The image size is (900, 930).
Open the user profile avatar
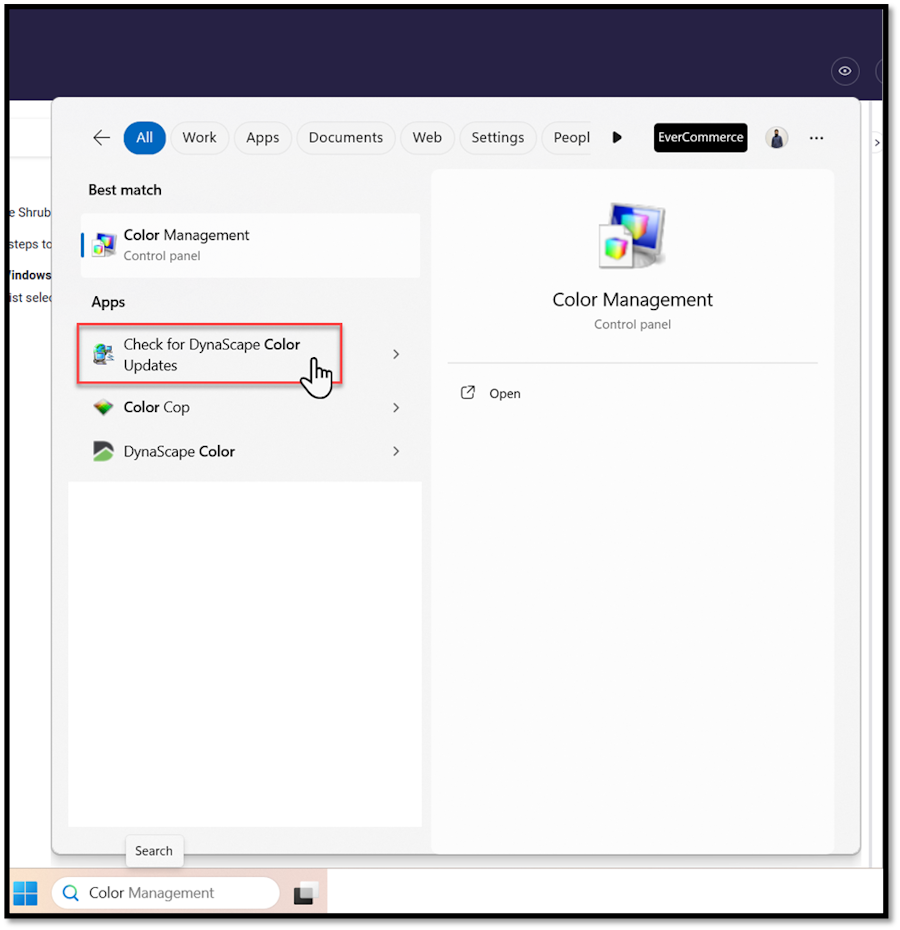tap(776, 138)
